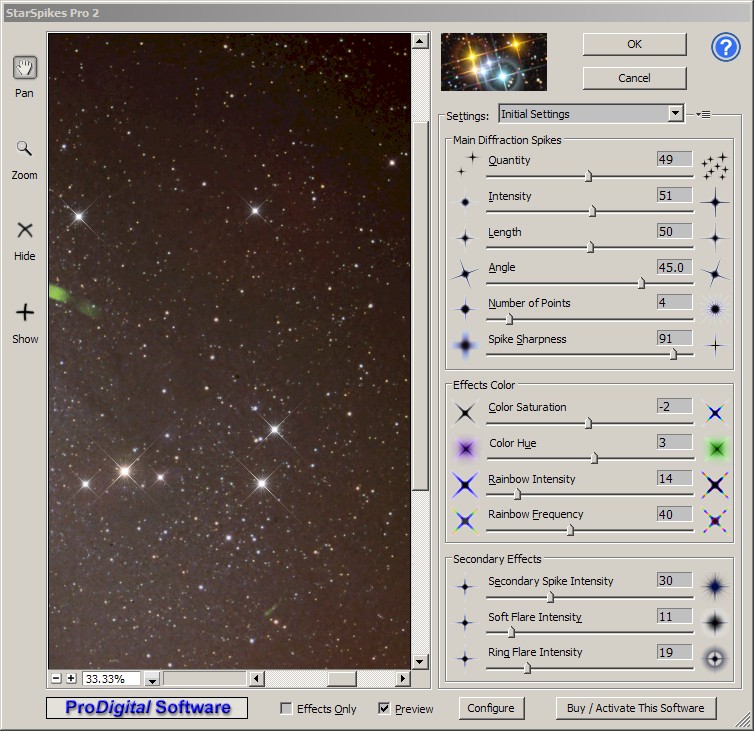Viewport: 754px width, 731px height.
Task: Click the zoom out minus icon below the preview
Action: tap(57, 679)
